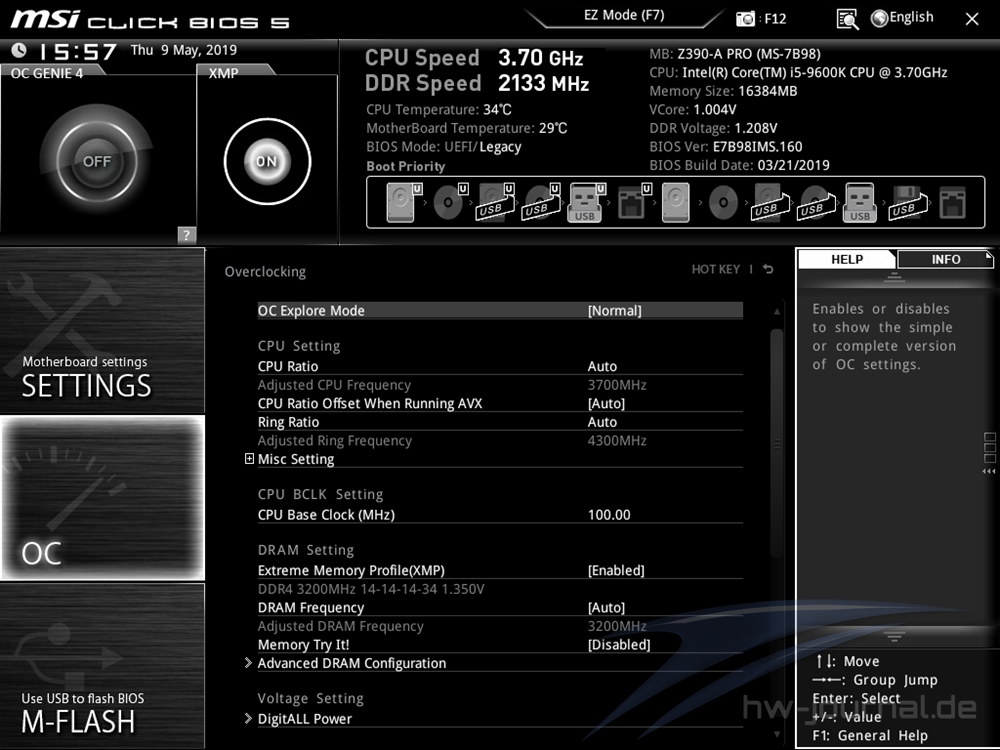Click the HOT KEY label
Image resolution: width=1000 pixels, height=750 pixels.
[x=716, y=269]
